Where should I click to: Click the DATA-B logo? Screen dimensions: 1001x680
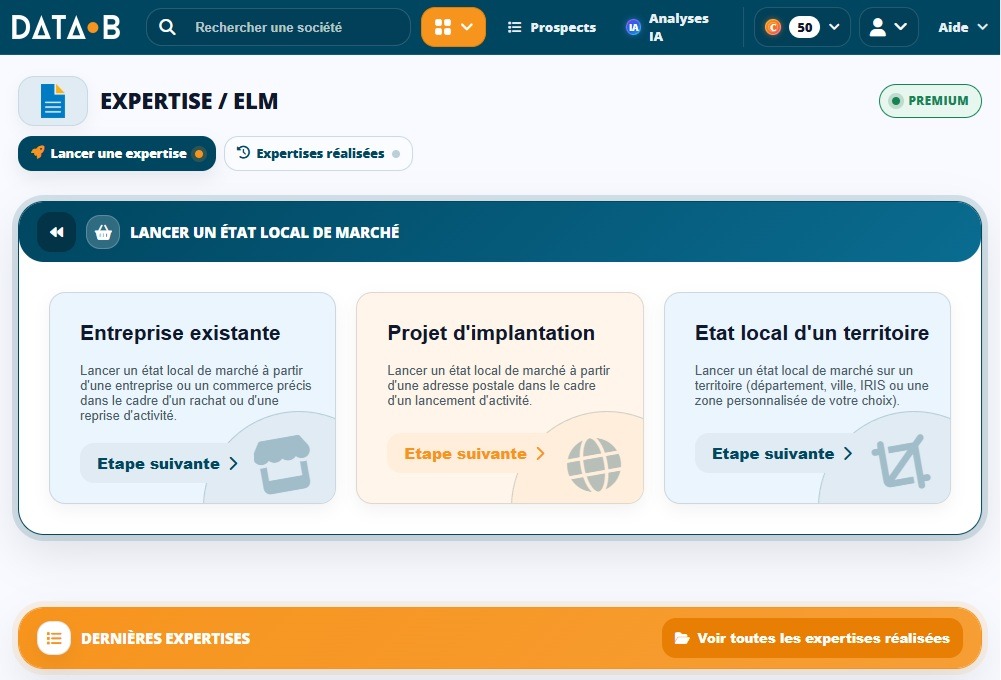(66, 27)
